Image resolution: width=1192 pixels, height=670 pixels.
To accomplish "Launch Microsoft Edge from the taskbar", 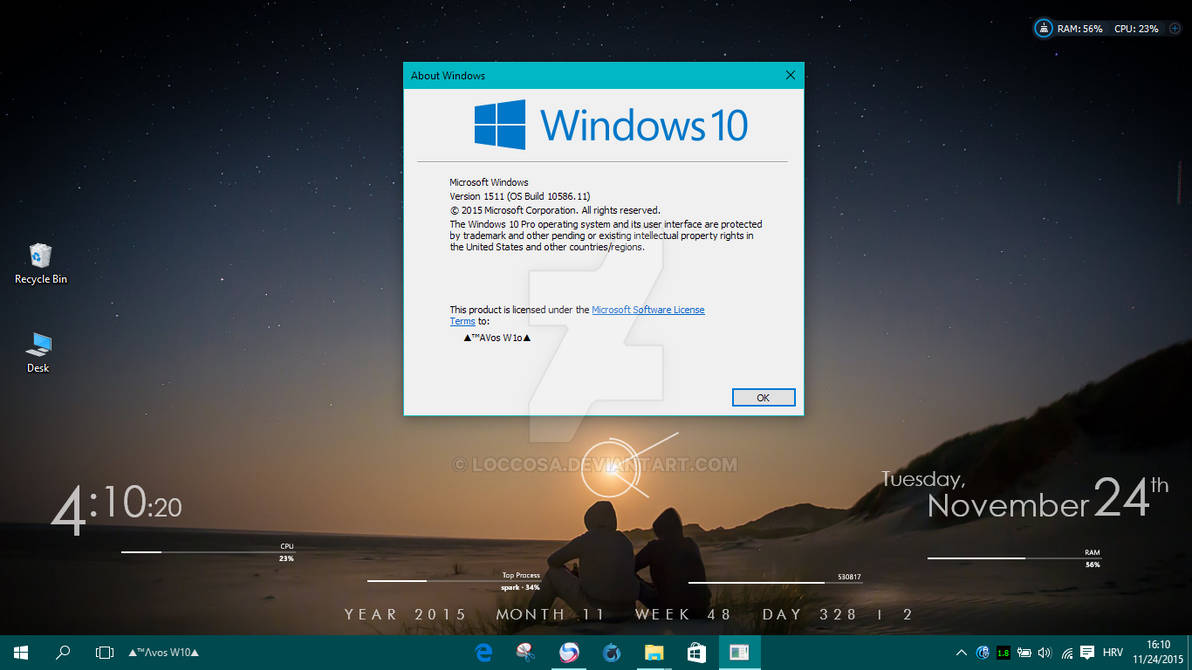I will click(483, 653).
